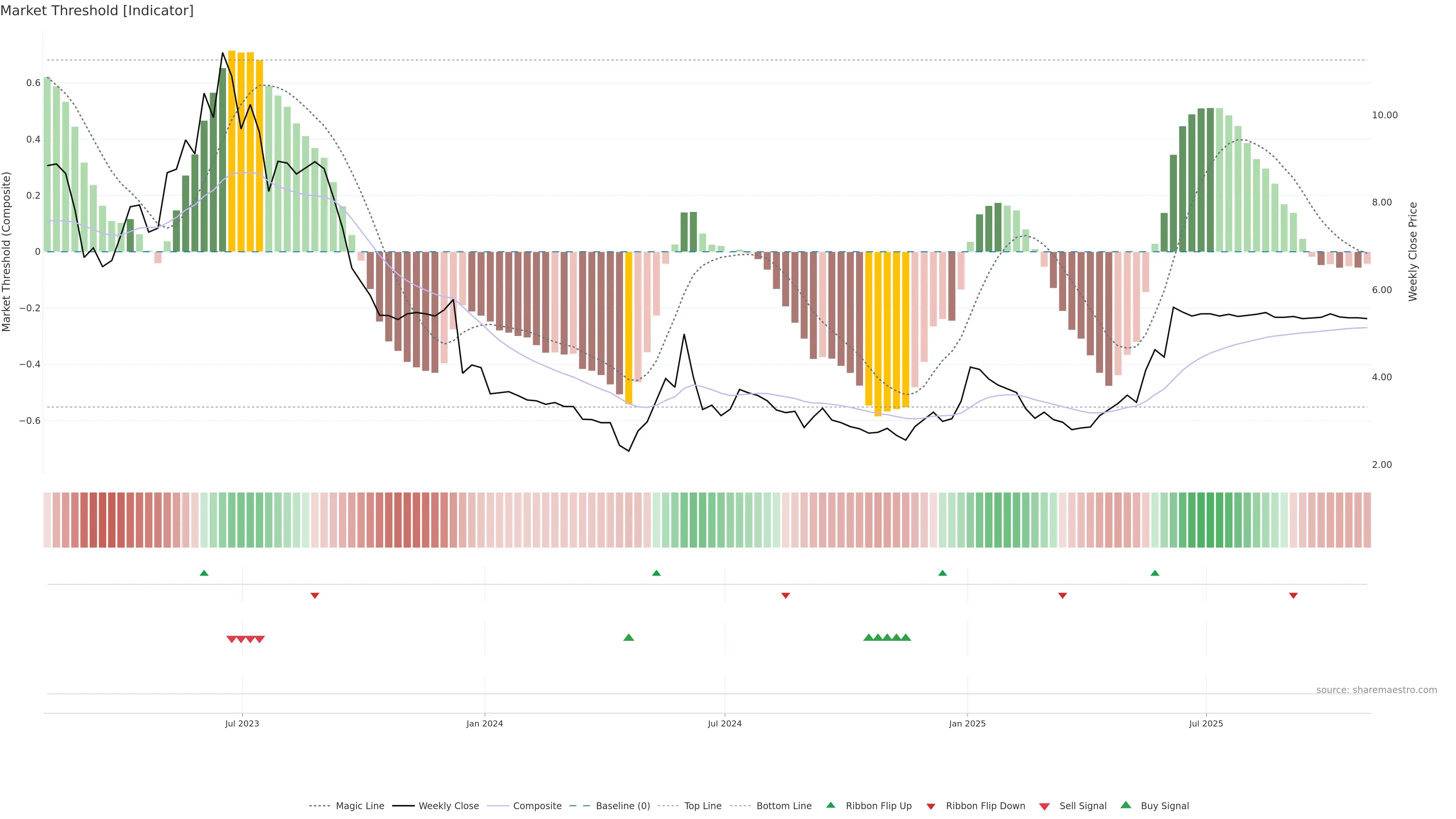Click the Weekly Close Price axis title
1456x819 pixels.
point(1412,251)
